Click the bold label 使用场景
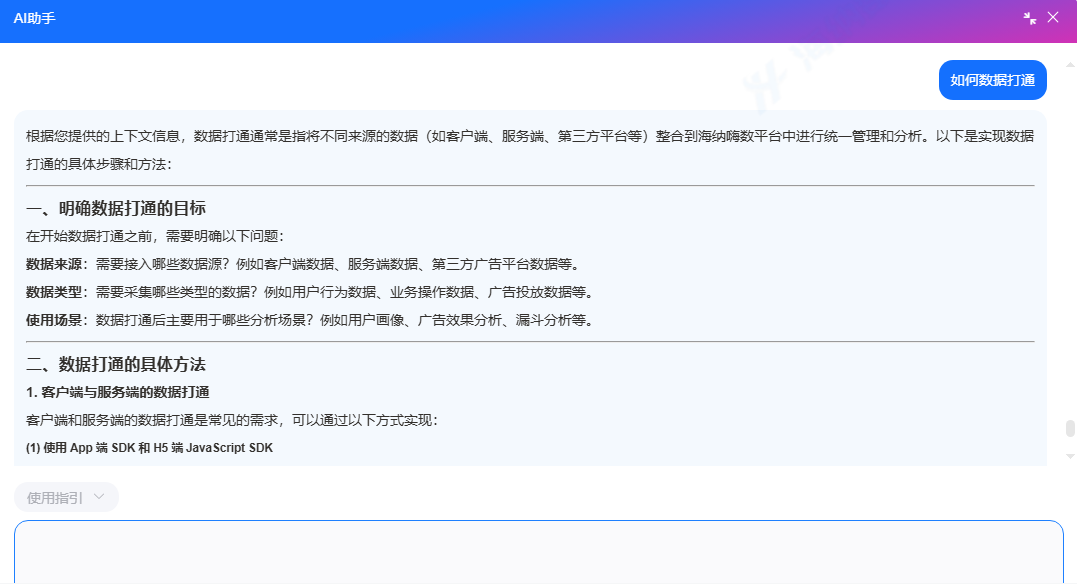 [54, 320]
